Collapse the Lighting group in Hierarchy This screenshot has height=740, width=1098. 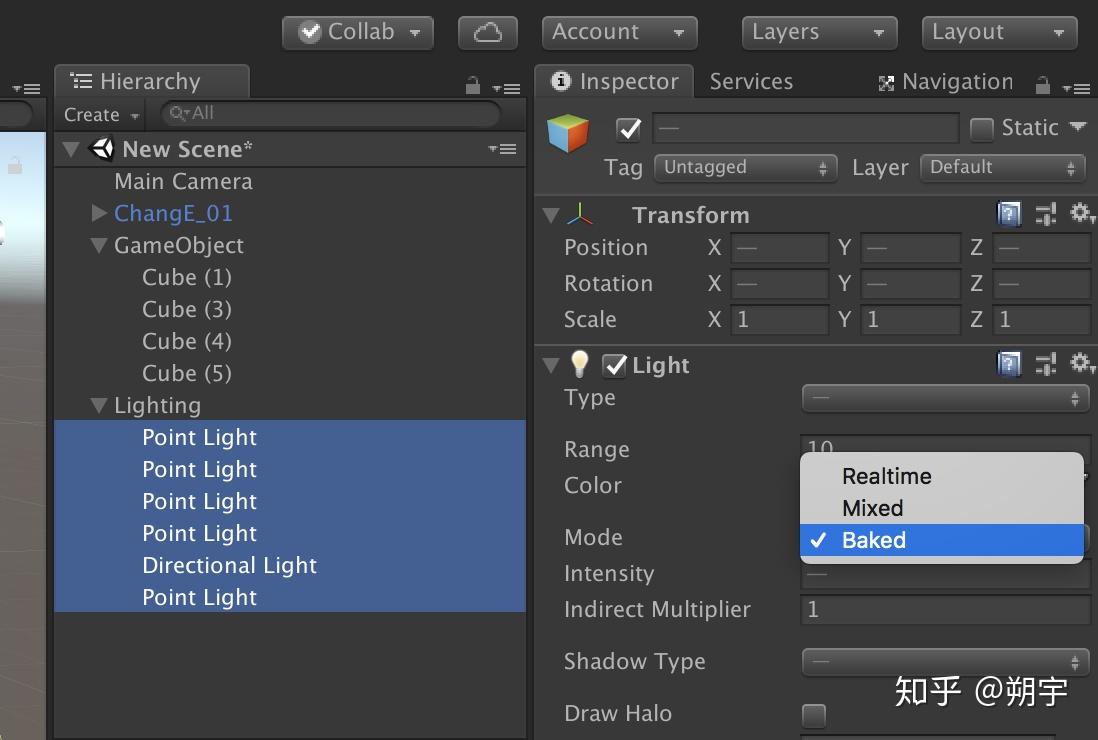click(x=98, y=405)
